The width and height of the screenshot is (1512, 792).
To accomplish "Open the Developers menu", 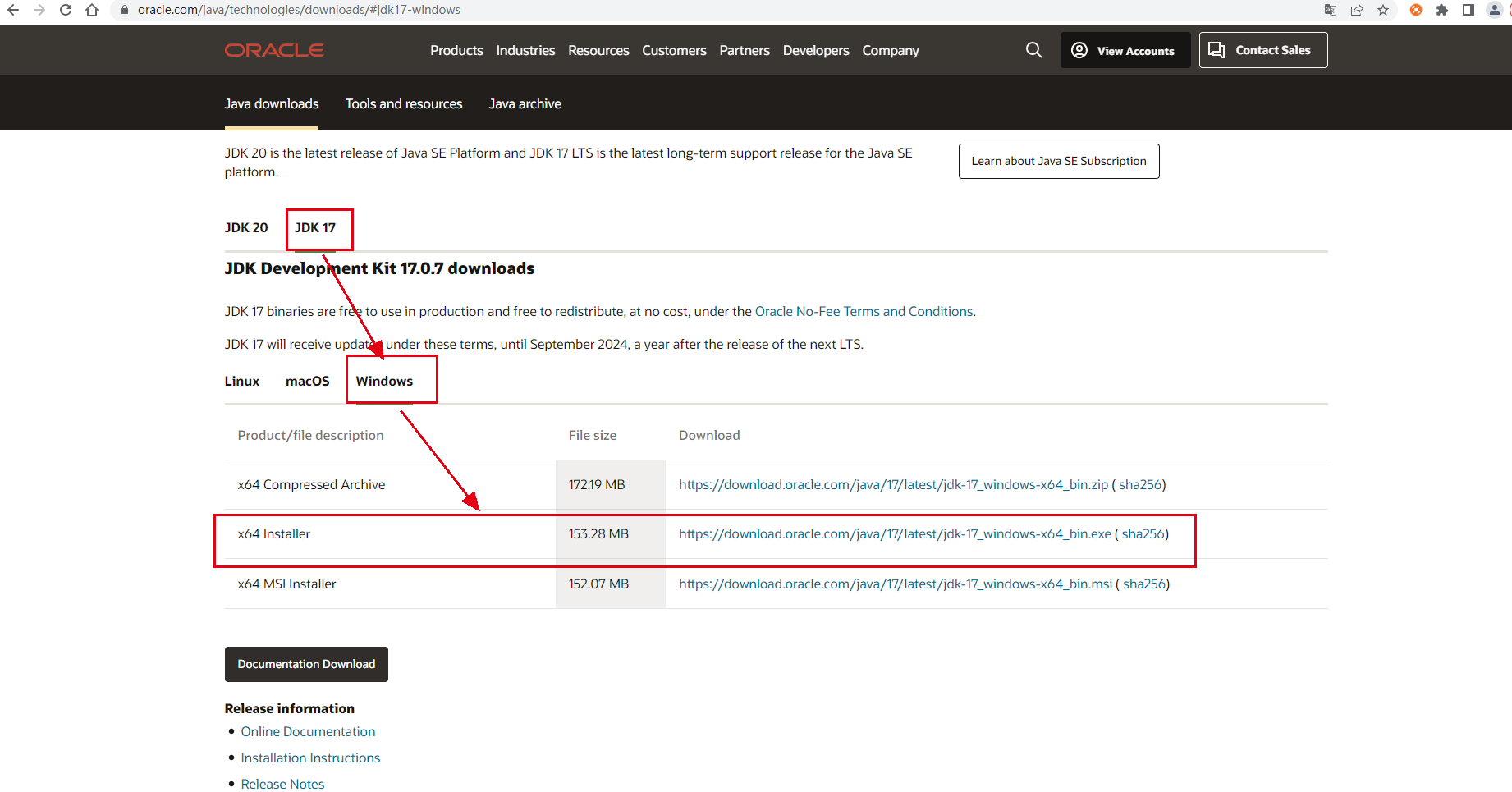I will [816, 50].
